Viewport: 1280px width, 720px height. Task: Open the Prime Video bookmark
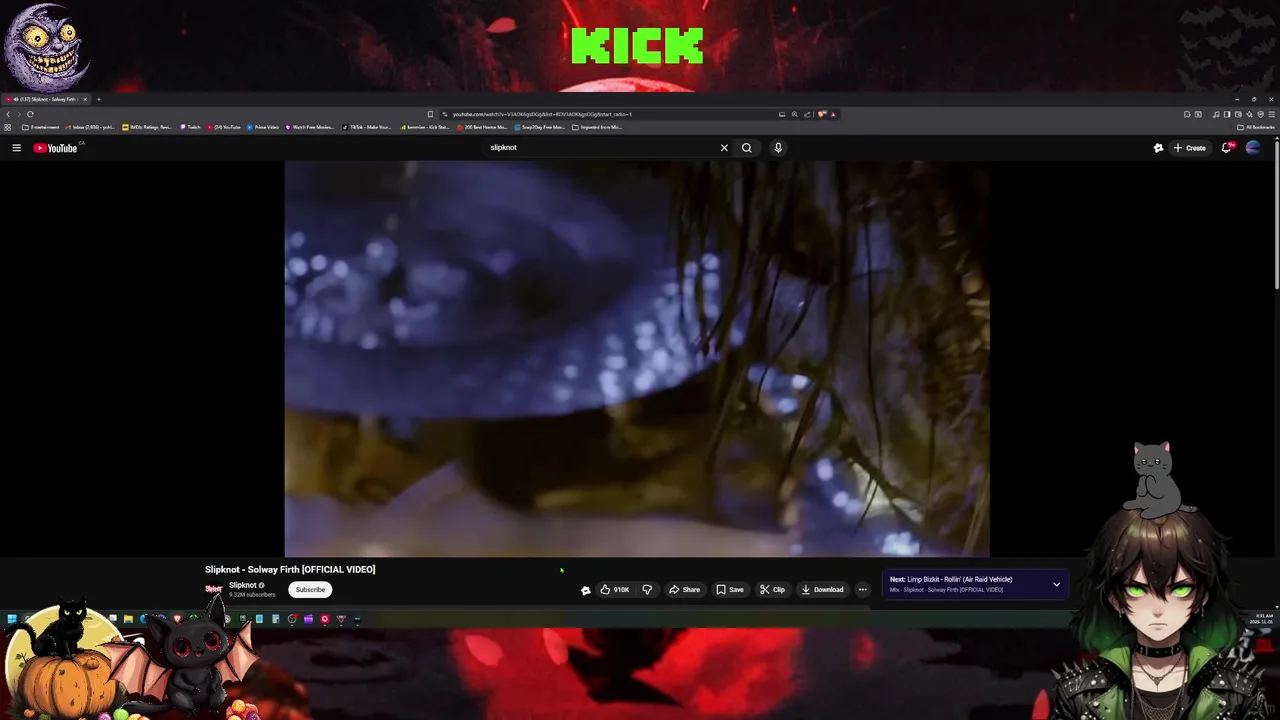pos(263,127)
